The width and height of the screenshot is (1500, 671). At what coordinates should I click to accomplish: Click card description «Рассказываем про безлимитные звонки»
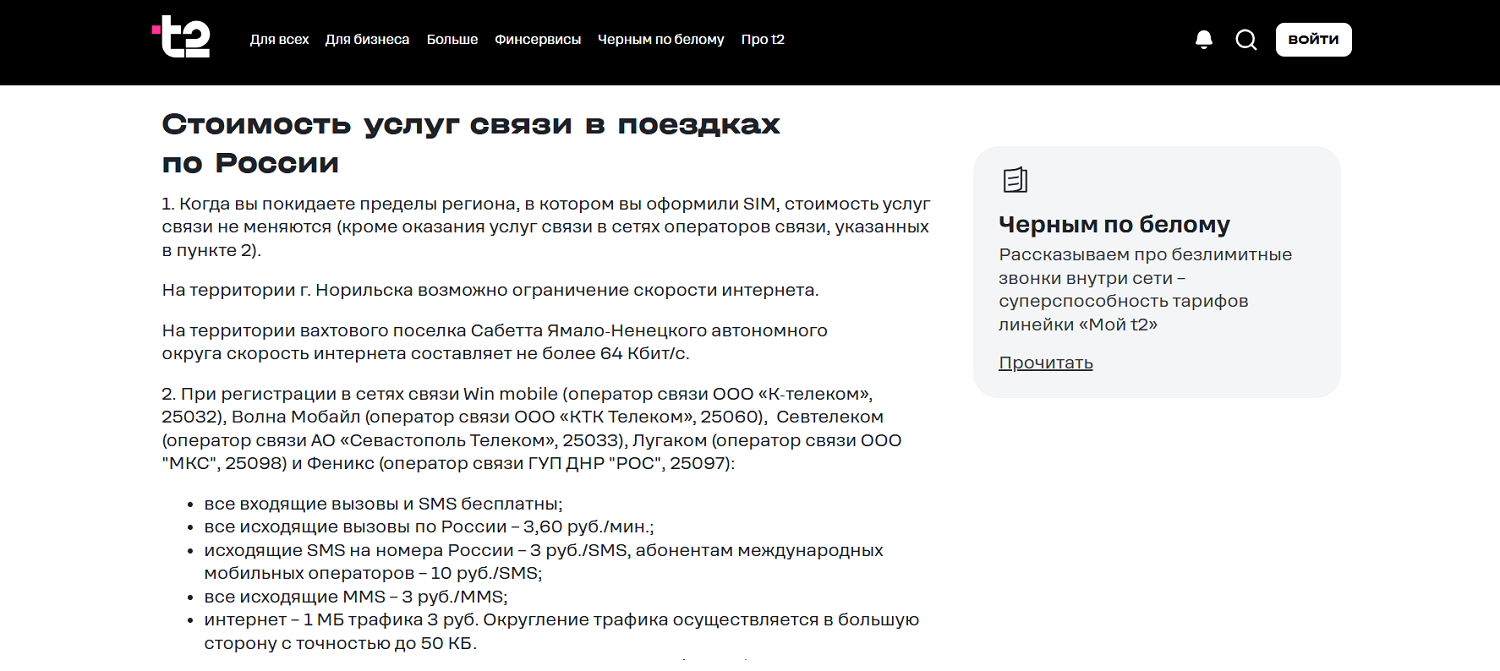[x=1145, y=289]
